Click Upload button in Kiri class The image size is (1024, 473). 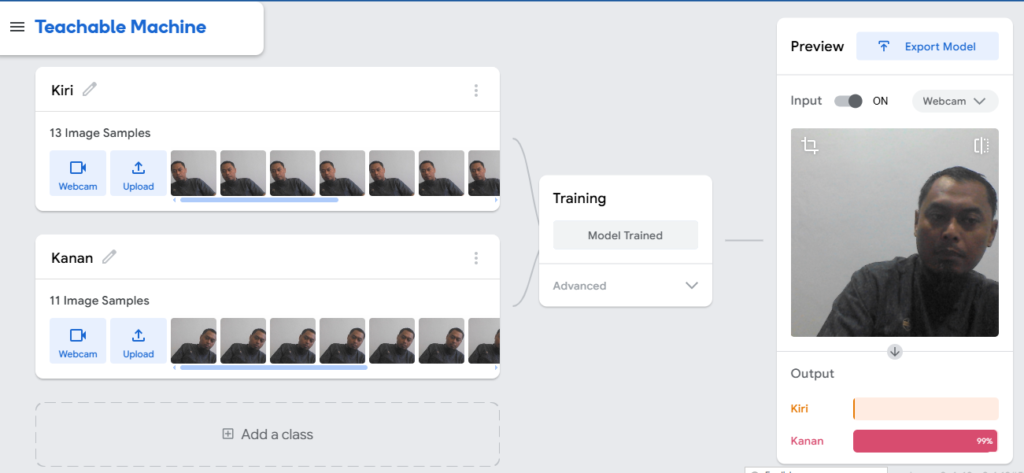click(x=138, y=173)
